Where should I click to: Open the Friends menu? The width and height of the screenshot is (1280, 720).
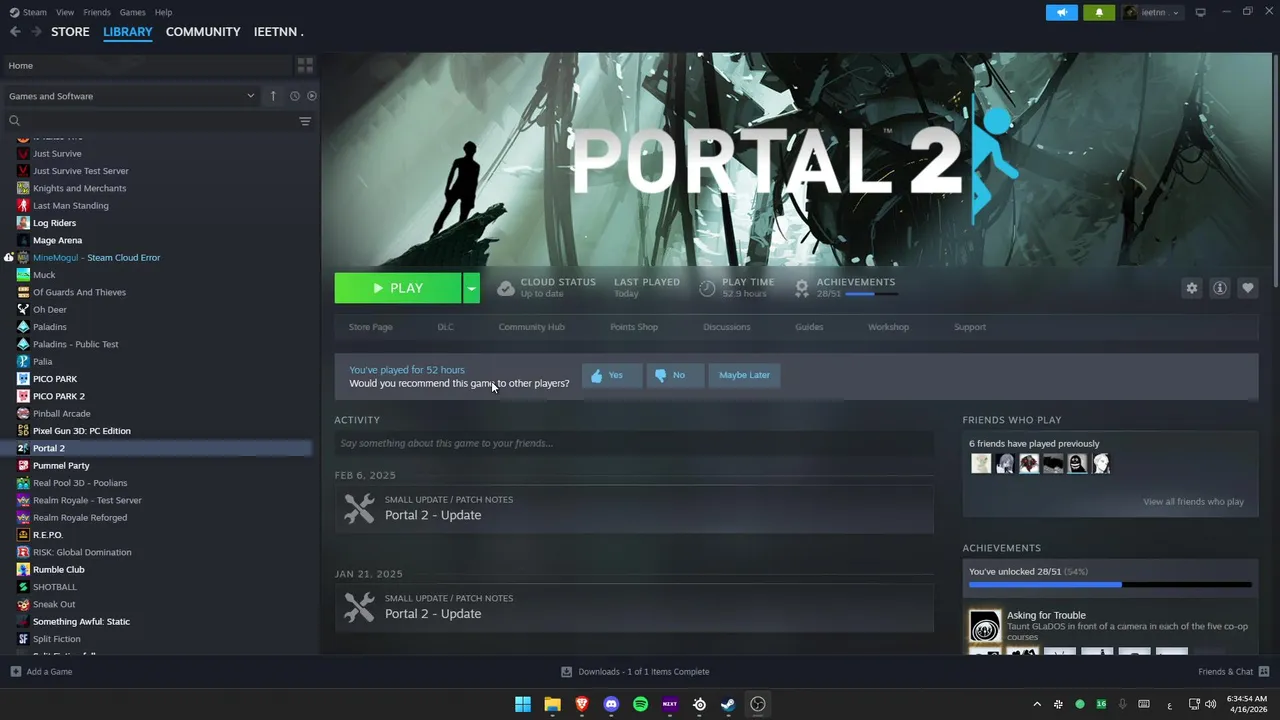tap(97, 12)
